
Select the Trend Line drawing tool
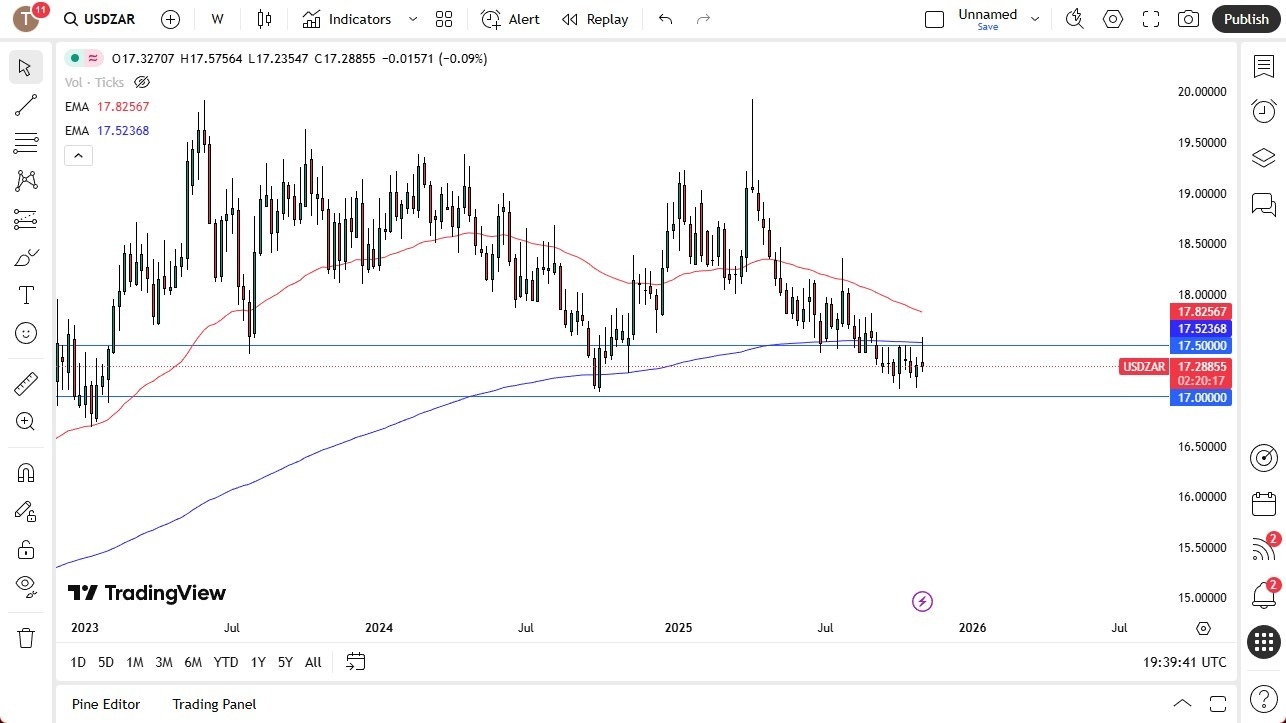(26, 105)
